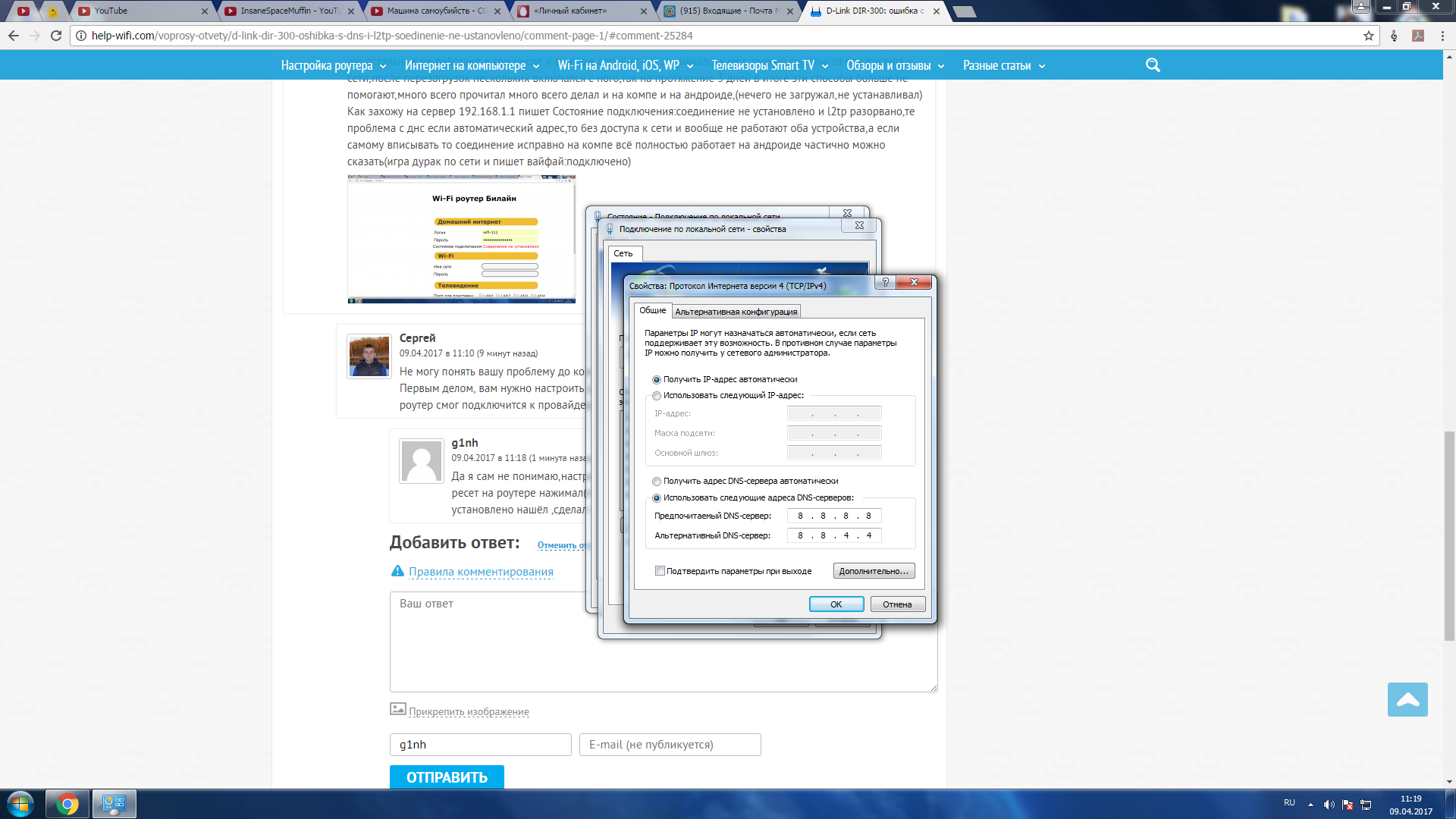The height and width of the screenshot is (819, 1456).
Task: Click Отмена in the IPv4 dialog
Action: 897,604
